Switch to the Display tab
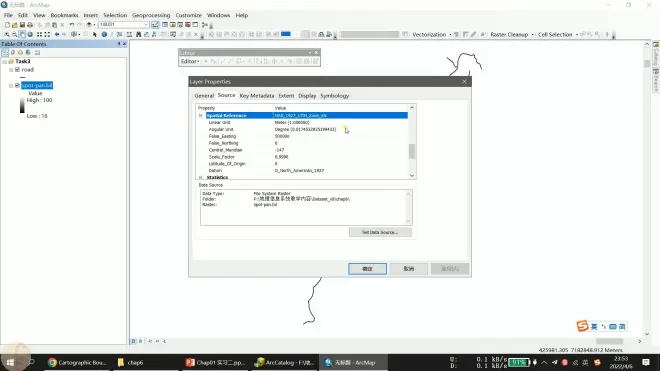This screenshot has height=371, width=660. pyautogui.click(x=307, y=96)
